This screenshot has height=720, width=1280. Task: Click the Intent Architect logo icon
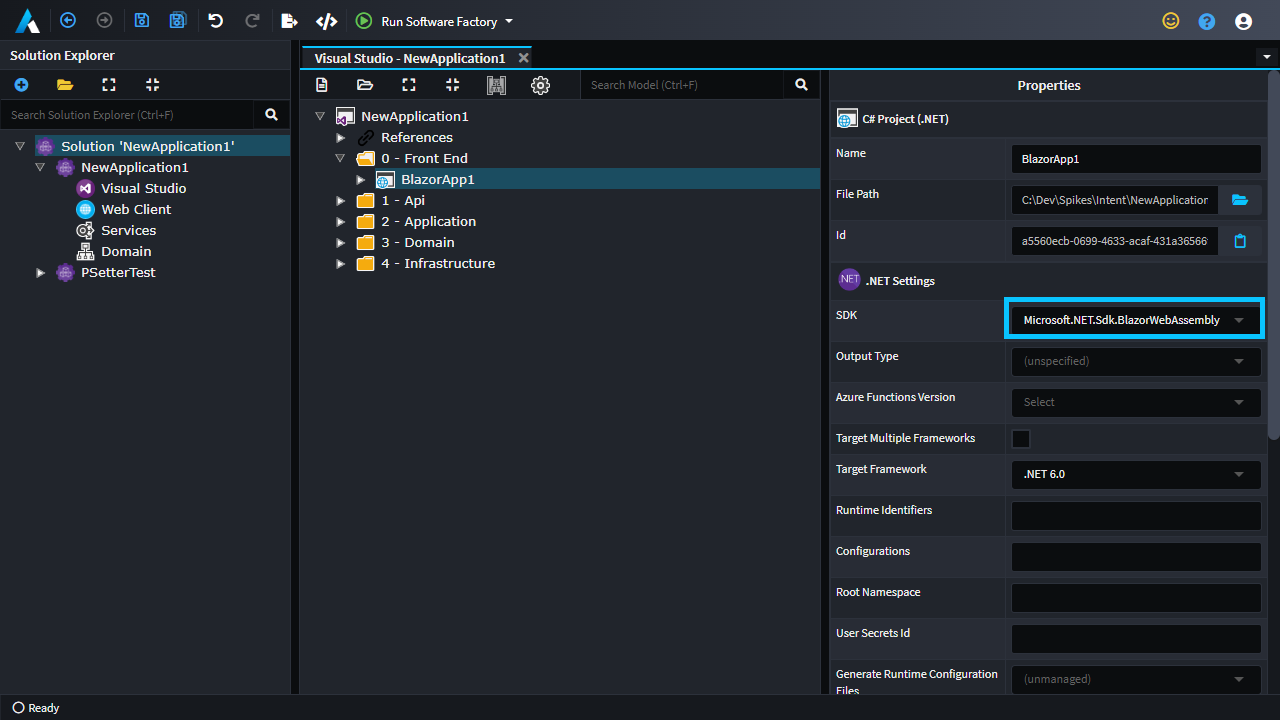28,20
